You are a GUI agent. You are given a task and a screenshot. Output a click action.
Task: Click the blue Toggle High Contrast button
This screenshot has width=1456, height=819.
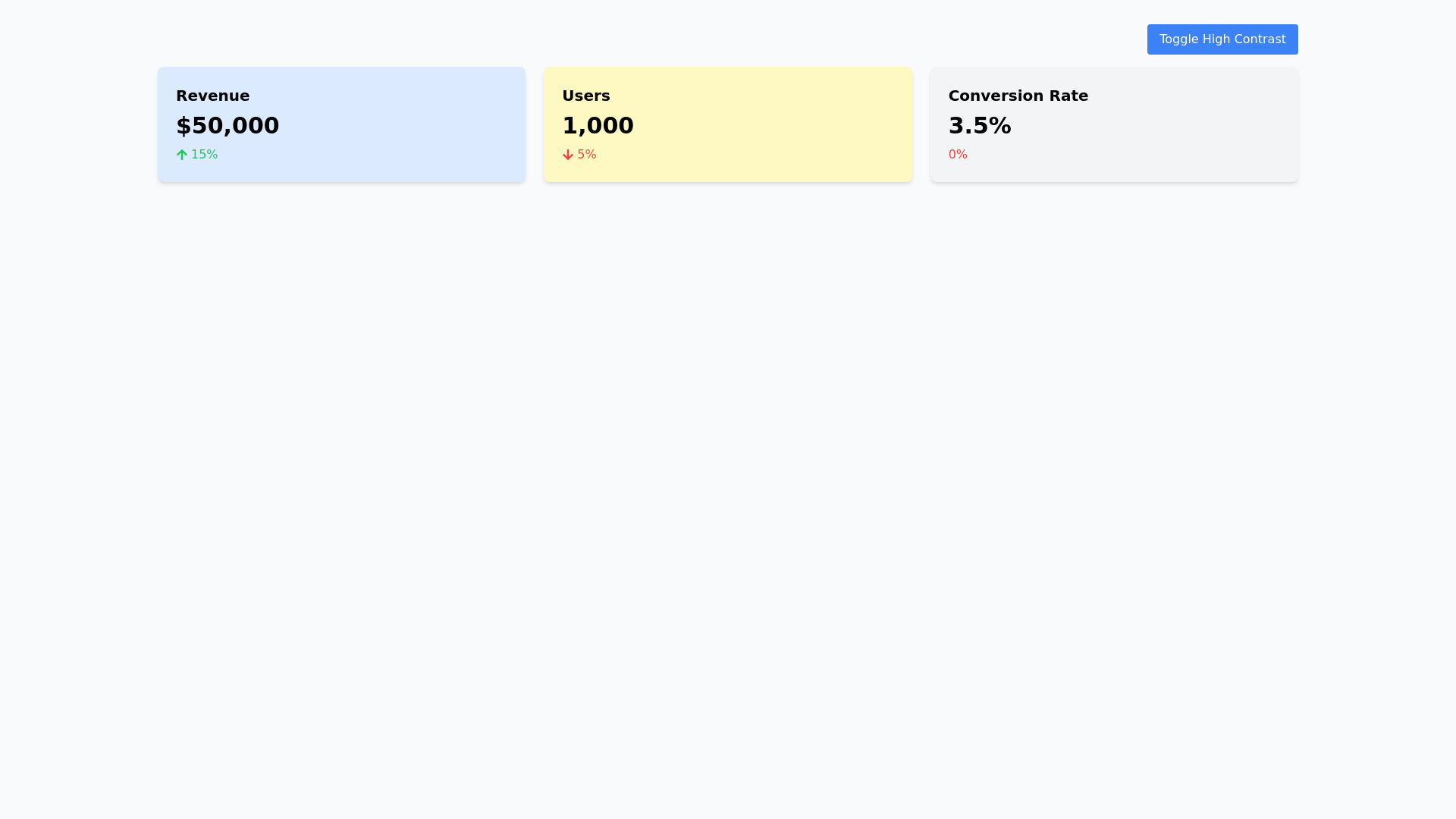pyautogui.click(x=1222, y=39)
